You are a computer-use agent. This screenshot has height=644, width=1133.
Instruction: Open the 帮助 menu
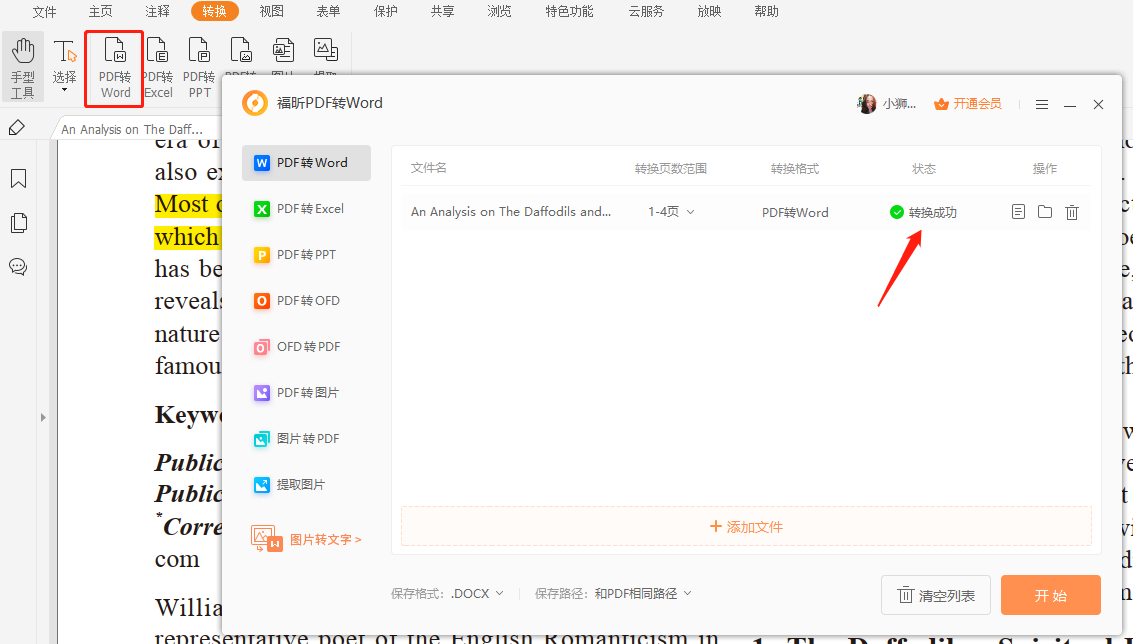(x=766, y=12)
